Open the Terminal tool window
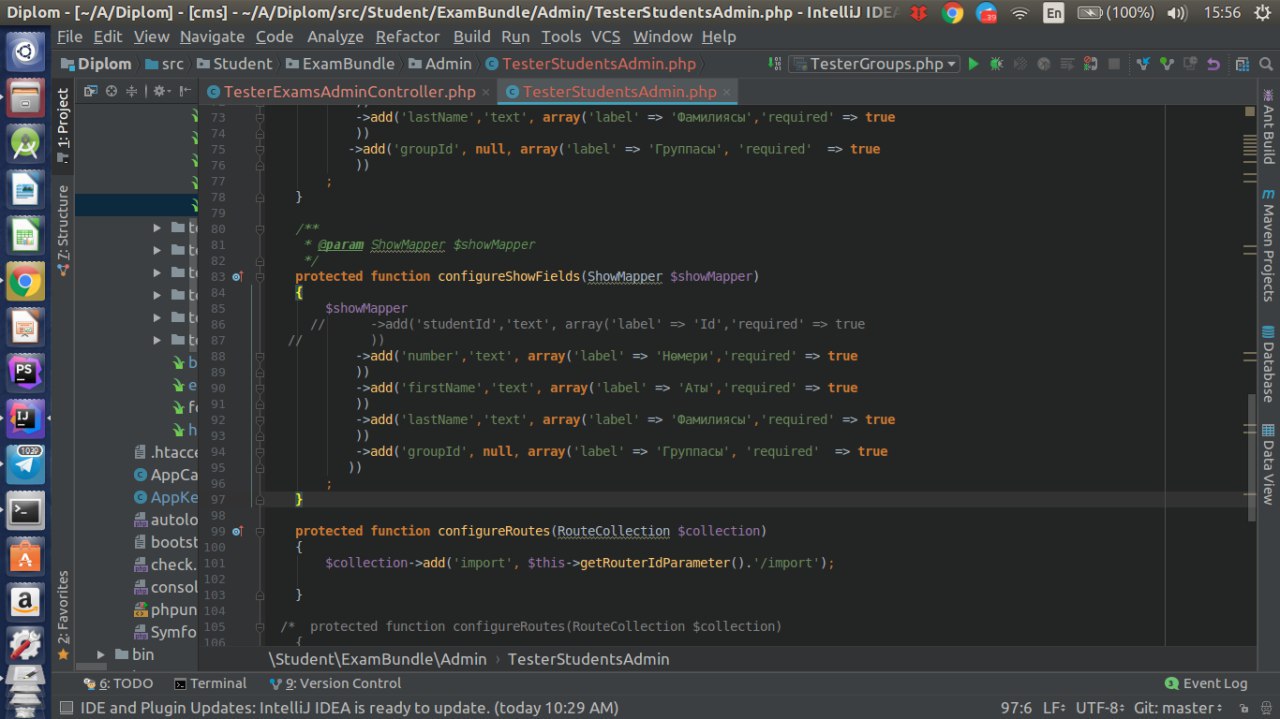The height and width of the screenshot is (719, 1280). (210, 684)
